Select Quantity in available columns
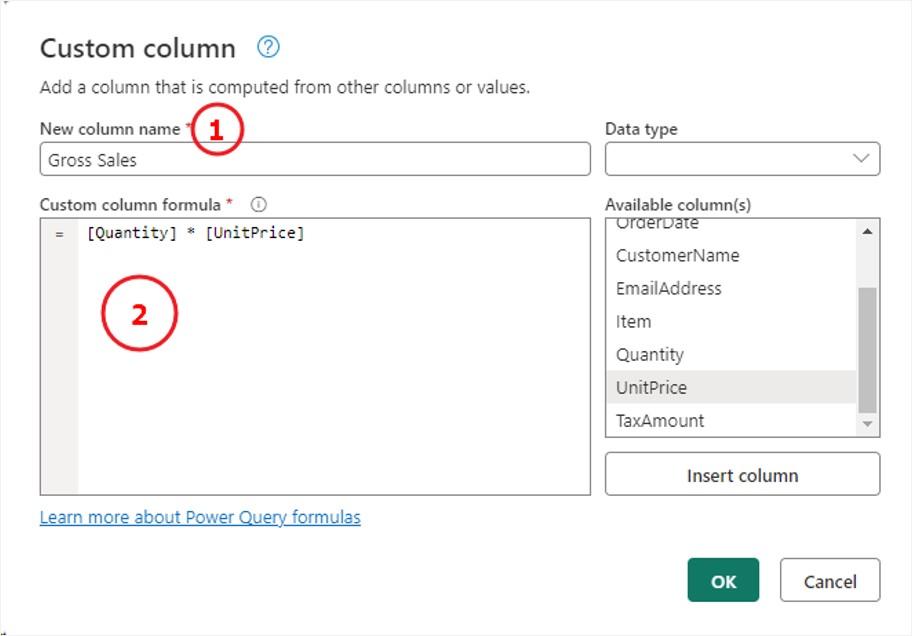The height and width of the screenshot is (636, 912). pos(731,354)
